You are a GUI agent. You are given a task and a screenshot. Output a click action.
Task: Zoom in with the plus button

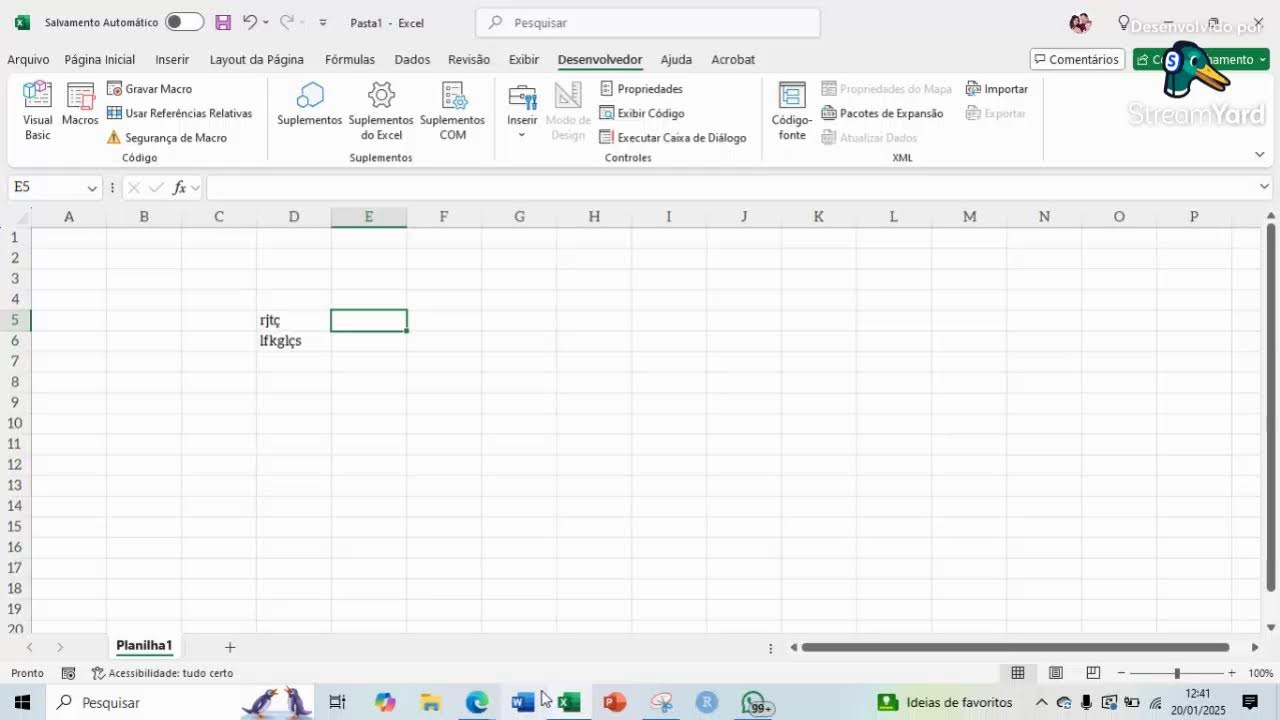[1231, 673]
